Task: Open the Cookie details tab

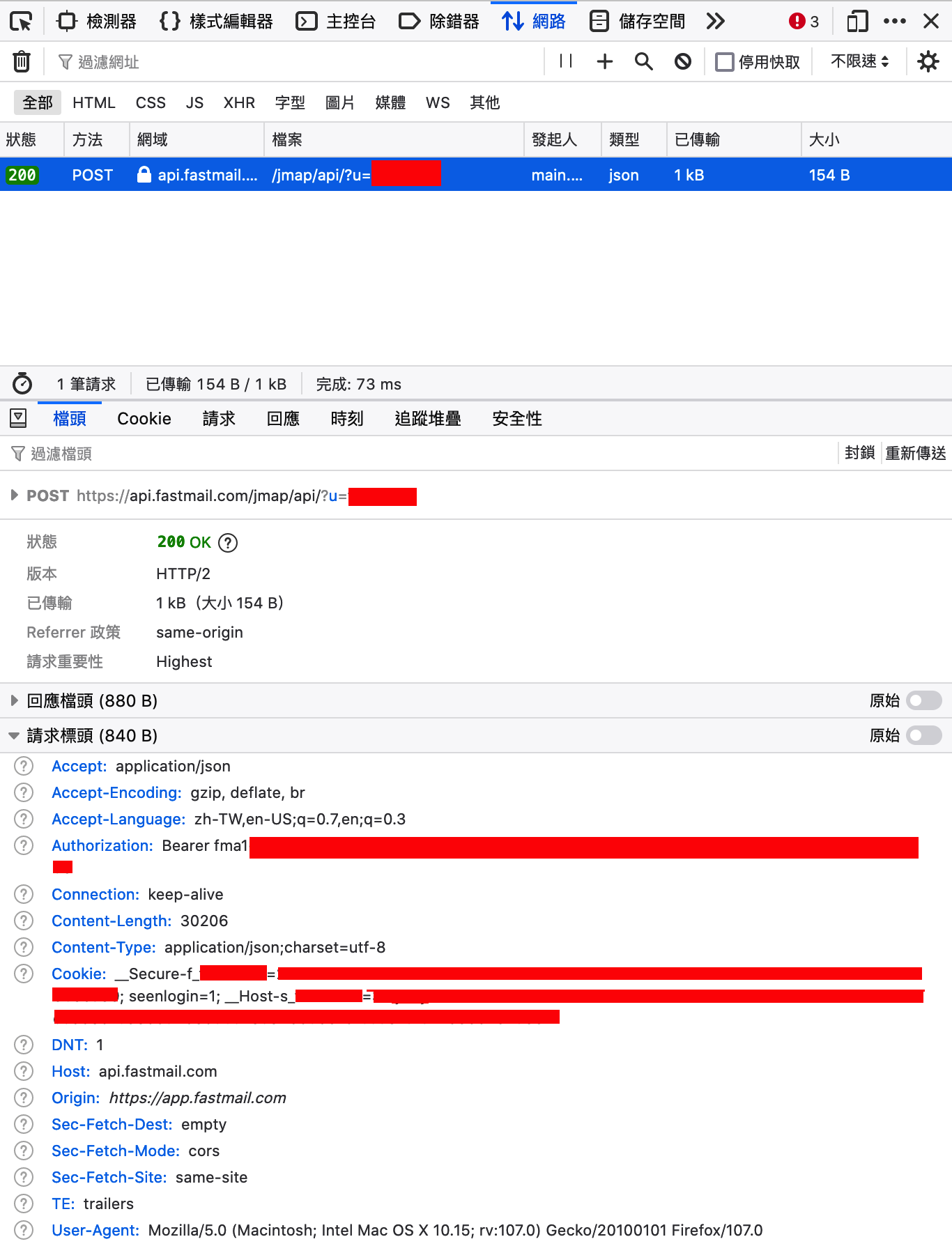Action: 144,418
